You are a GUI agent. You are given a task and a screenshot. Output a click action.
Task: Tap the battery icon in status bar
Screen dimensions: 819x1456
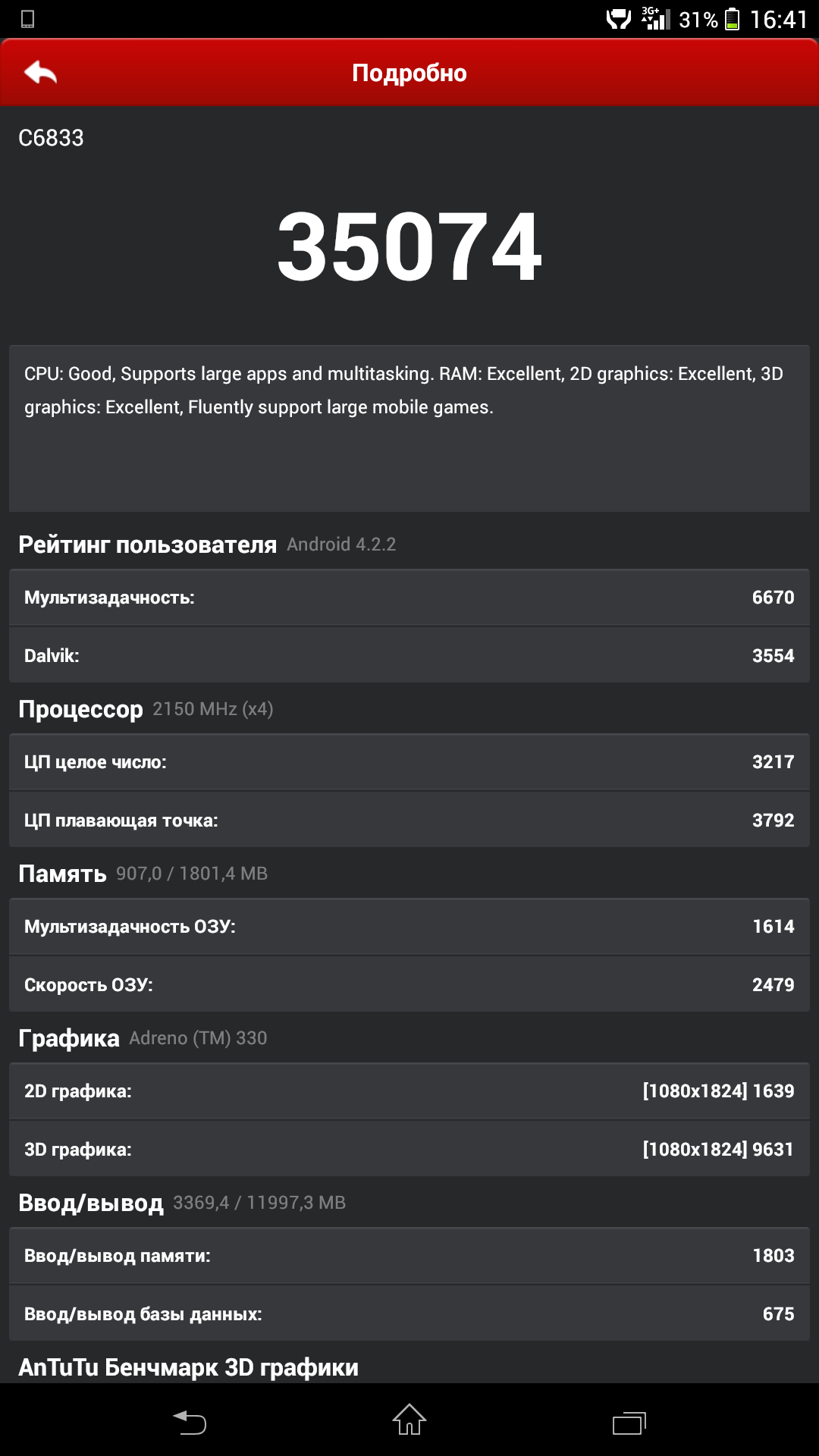(x=732, y=19)
